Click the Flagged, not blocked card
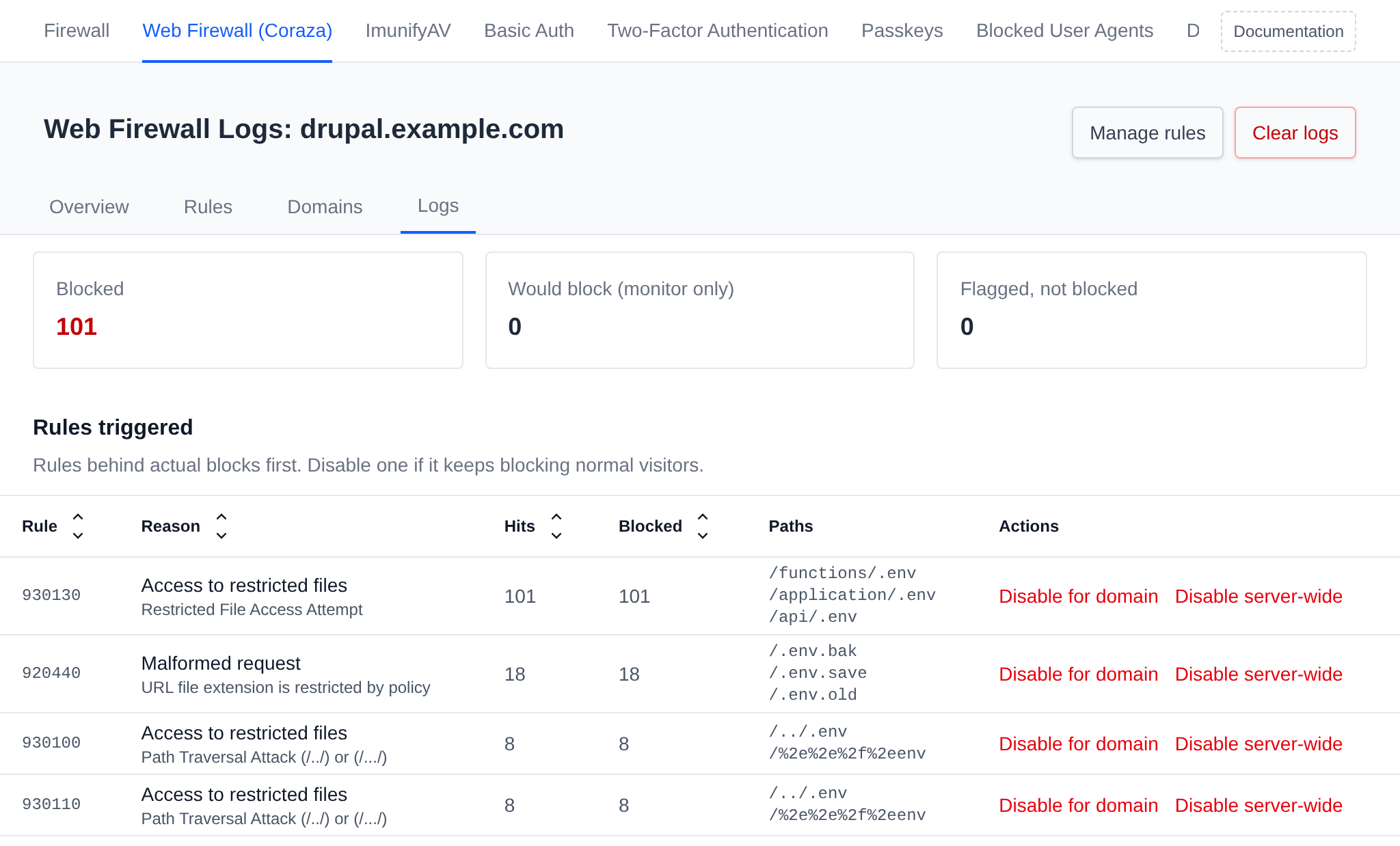The width and height of the screenshot is (1400, 846). 1151,310
